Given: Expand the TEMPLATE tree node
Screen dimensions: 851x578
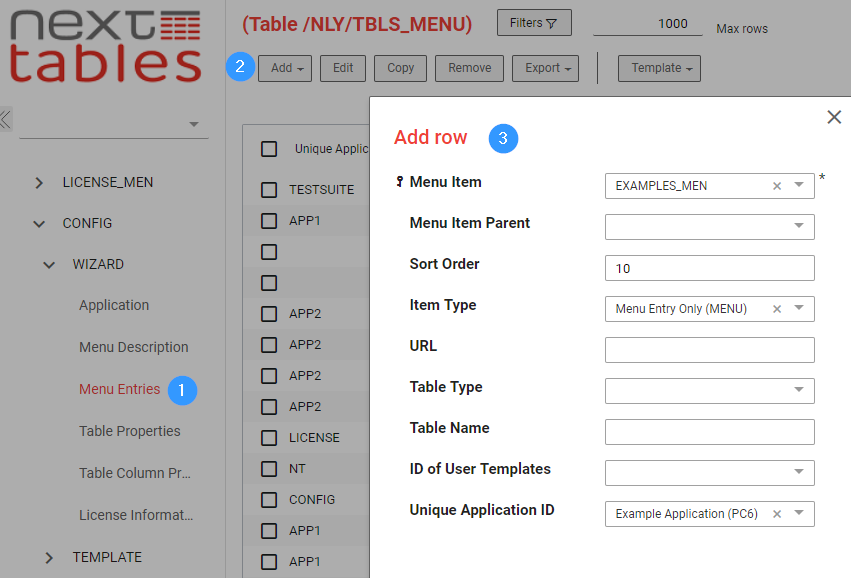Looking at the screenshot, I should click(x=49, y=557).
